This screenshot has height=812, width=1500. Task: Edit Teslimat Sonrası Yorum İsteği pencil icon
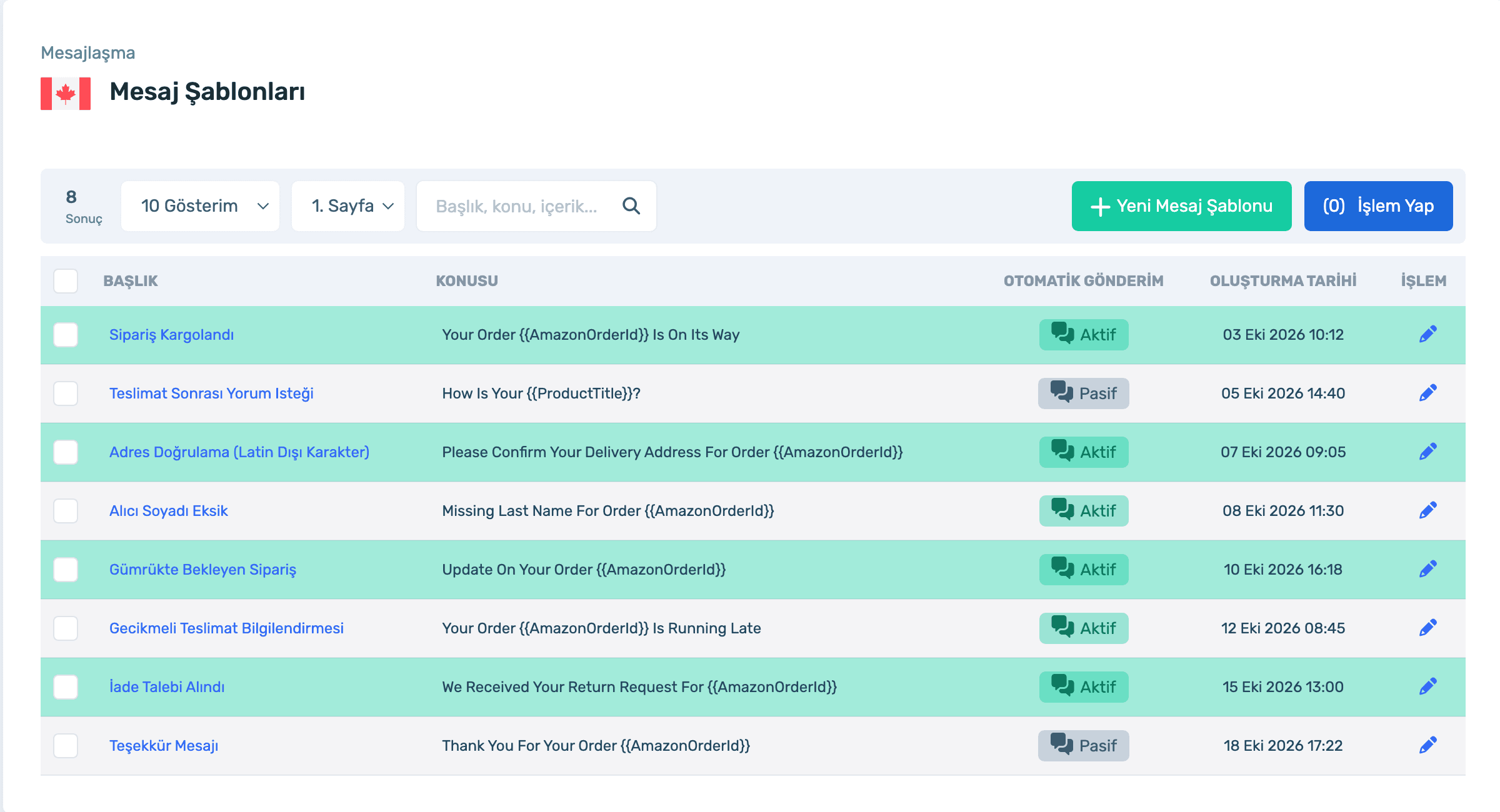pyautogui.click(x=1427, y=393)
